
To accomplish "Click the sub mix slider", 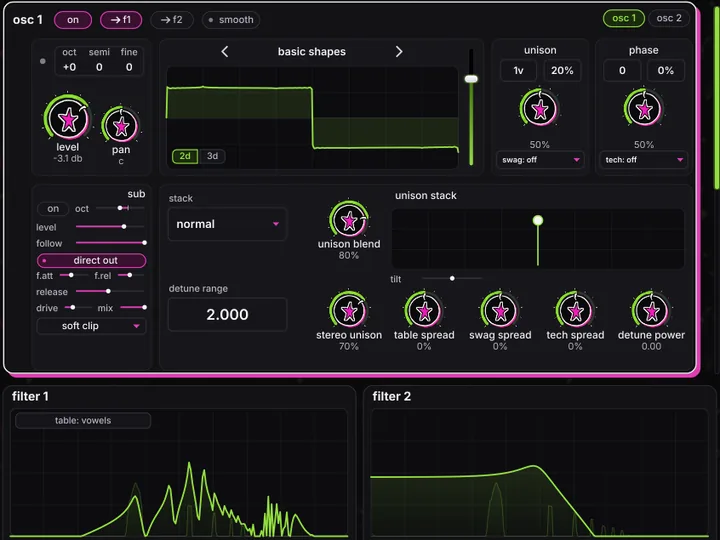I will pos(133,307).
